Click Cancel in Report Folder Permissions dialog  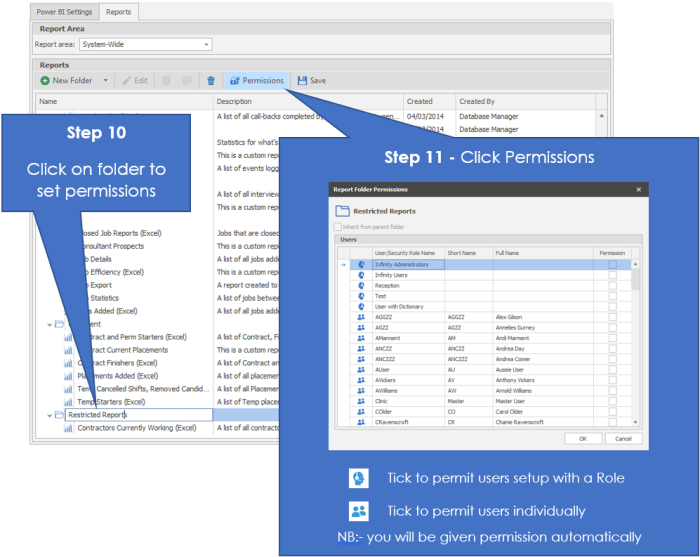622,438
